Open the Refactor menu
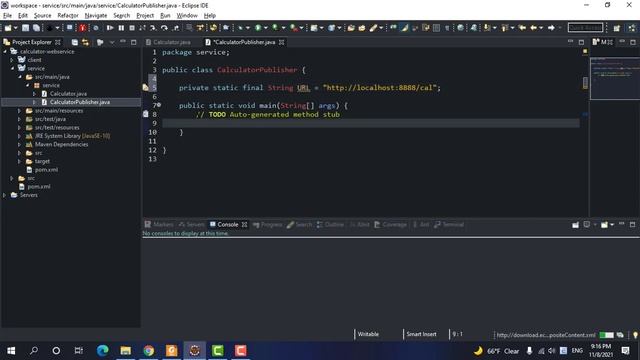The width and height of the screenshot is (640, 360). (x=68, y=16)
